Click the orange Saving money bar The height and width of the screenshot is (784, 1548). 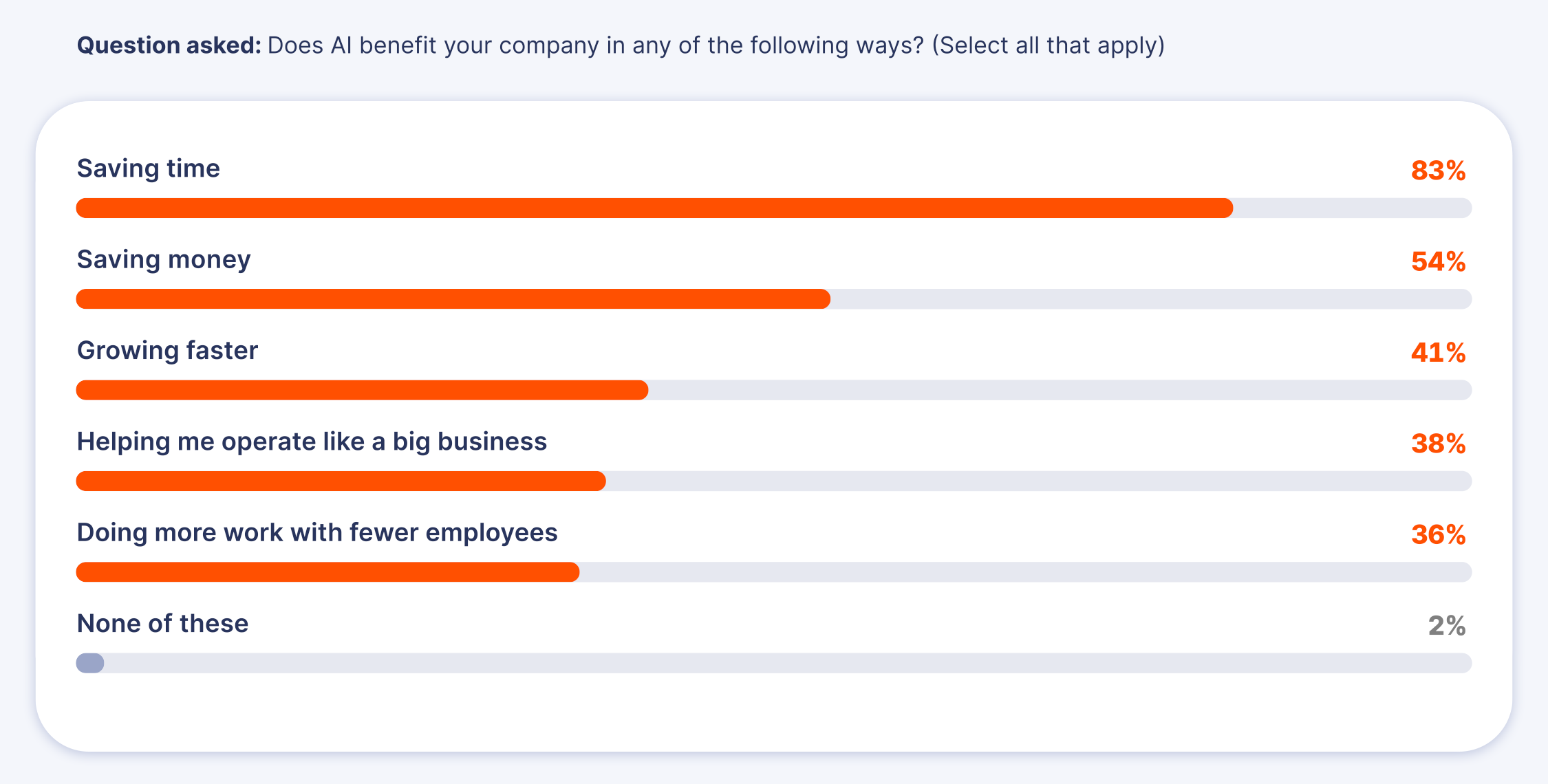tap(453, 299)
